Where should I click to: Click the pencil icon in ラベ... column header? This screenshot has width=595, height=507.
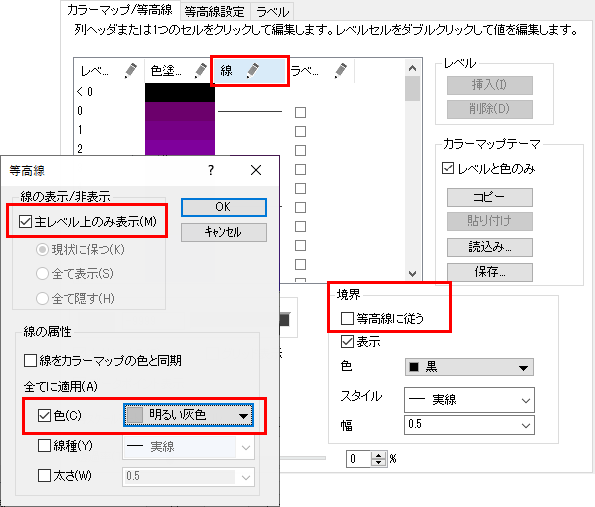[341, 71]
